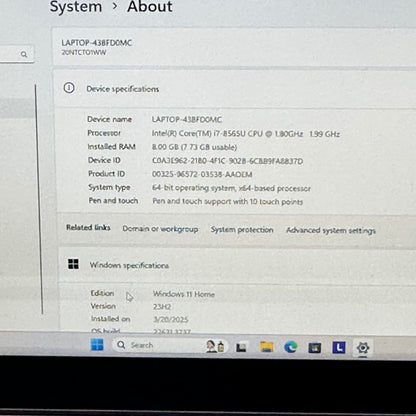Open the blue L app on taskbar
The width and height of the screenshot is (416, 416).
[339, 348]
